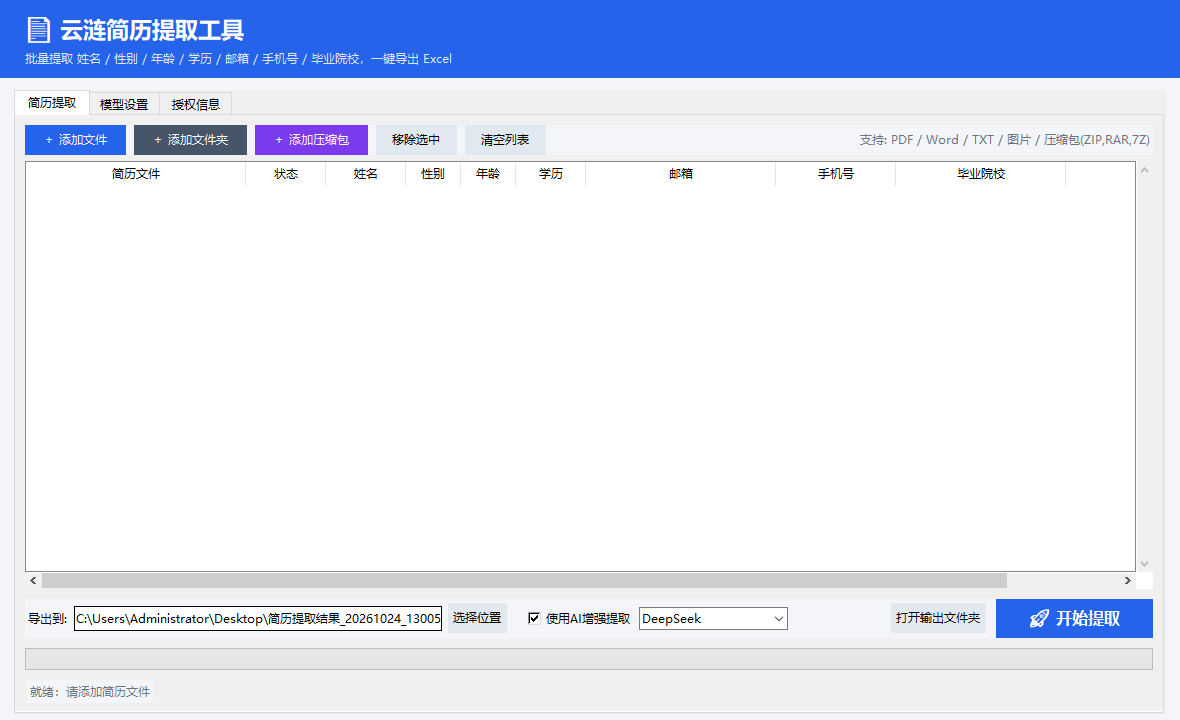Image resolution: width=1180 pixels, height=720 pixels.
Task: Open the 授权信息 tab
Action: point(196,105)
